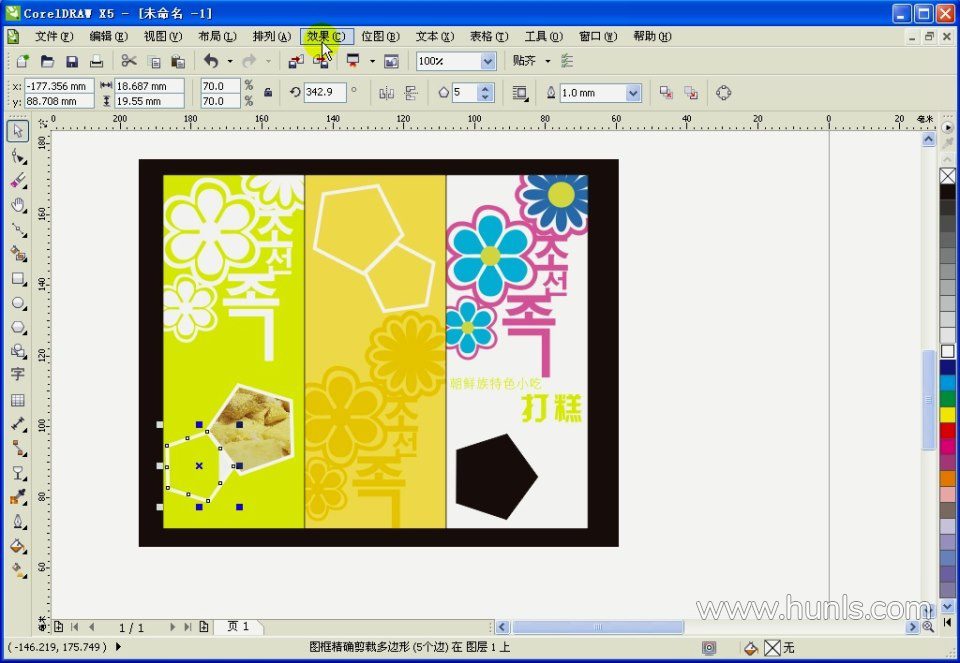Toggle horizontal mirror button
The width and height of the screenshot is (960, 663).
(387, 93)
